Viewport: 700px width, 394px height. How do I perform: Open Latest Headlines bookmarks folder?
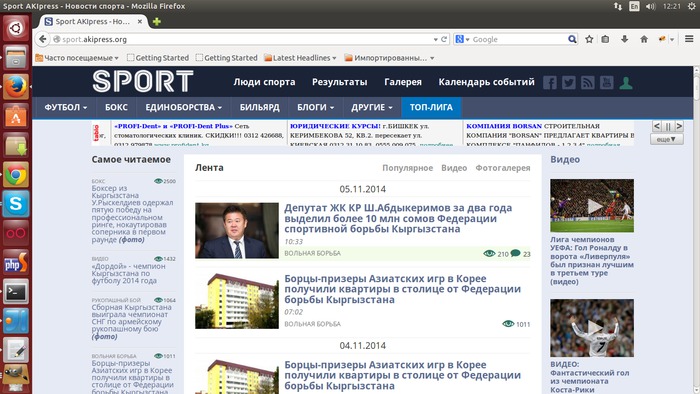click(300, 58)
